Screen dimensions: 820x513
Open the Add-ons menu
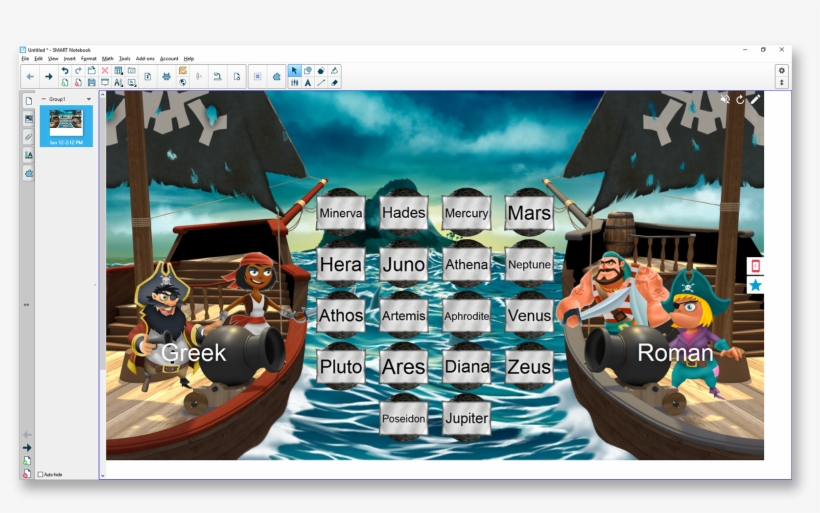click(145, 59)
